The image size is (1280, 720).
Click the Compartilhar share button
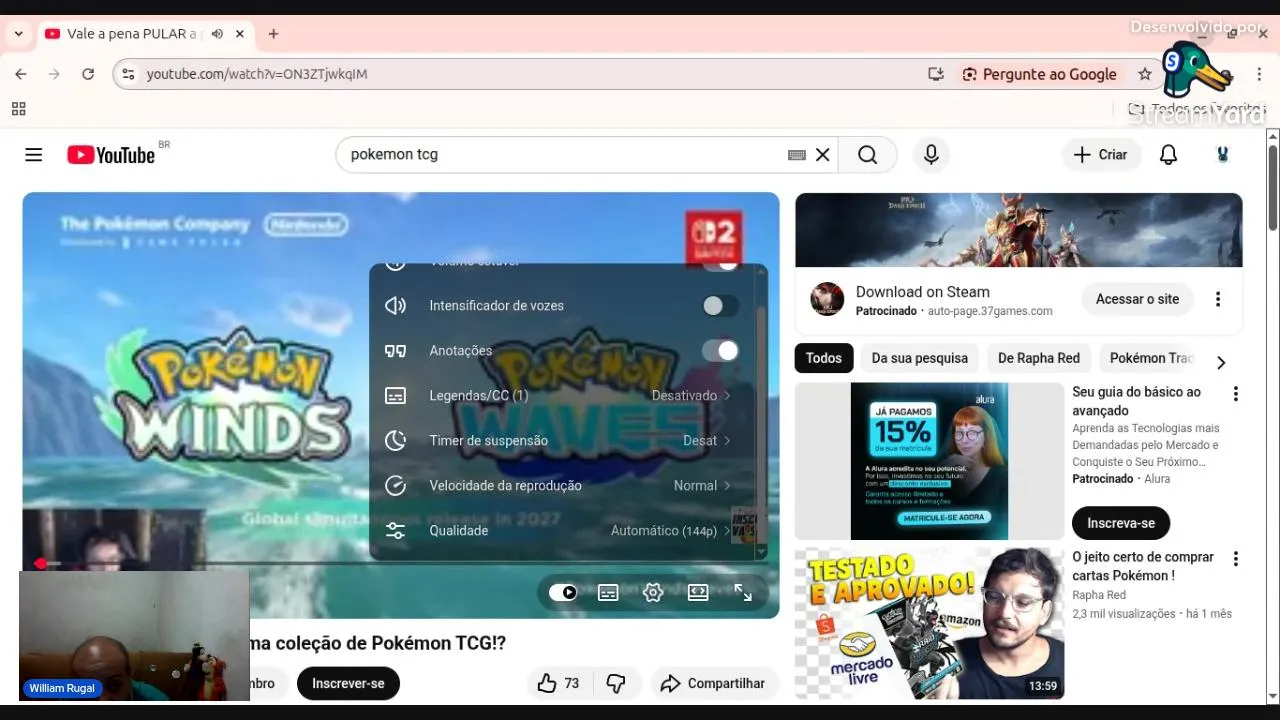[715, 683]
